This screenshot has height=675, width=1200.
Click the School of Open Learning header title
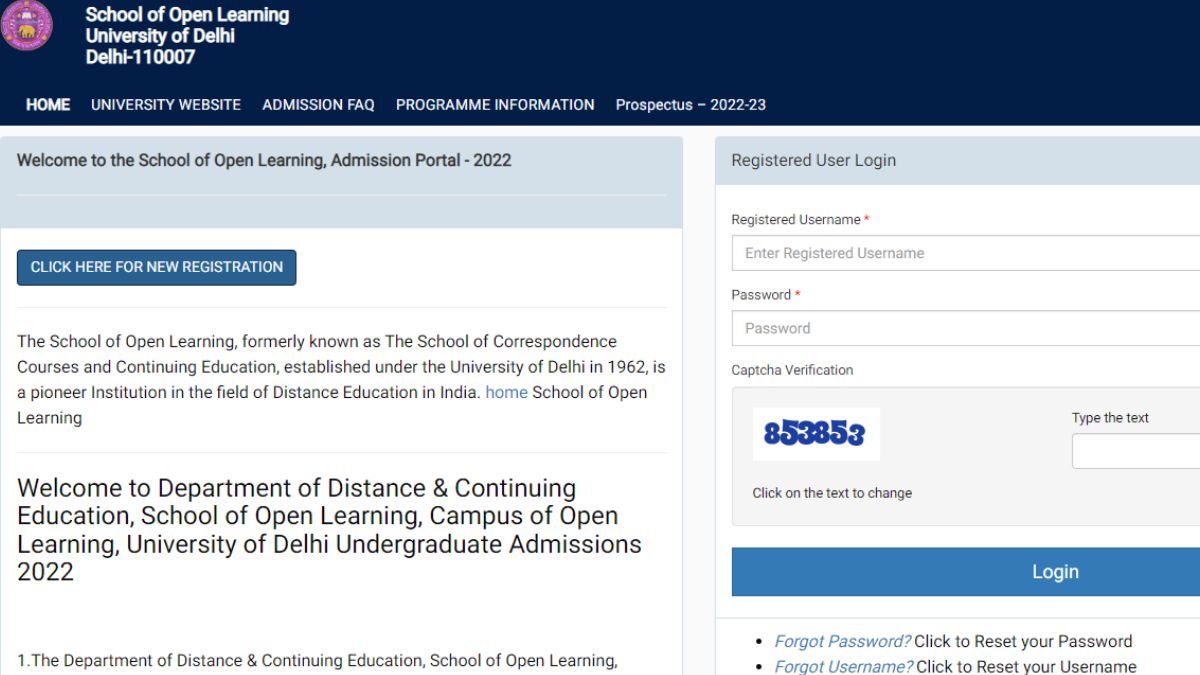click(187, 15)
